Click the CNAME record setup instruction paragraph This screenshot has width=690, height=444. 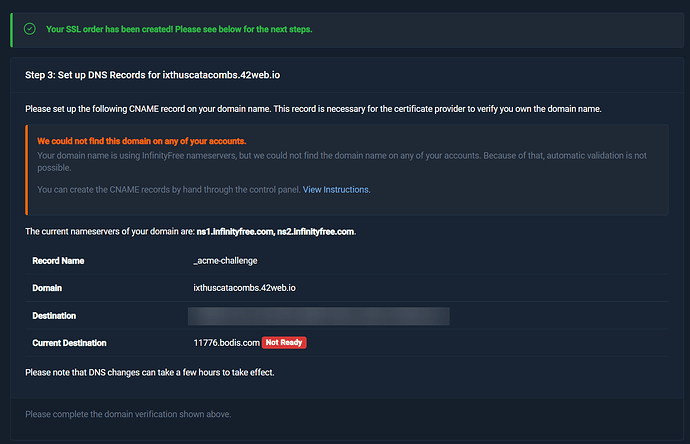[x=313, y=109]
